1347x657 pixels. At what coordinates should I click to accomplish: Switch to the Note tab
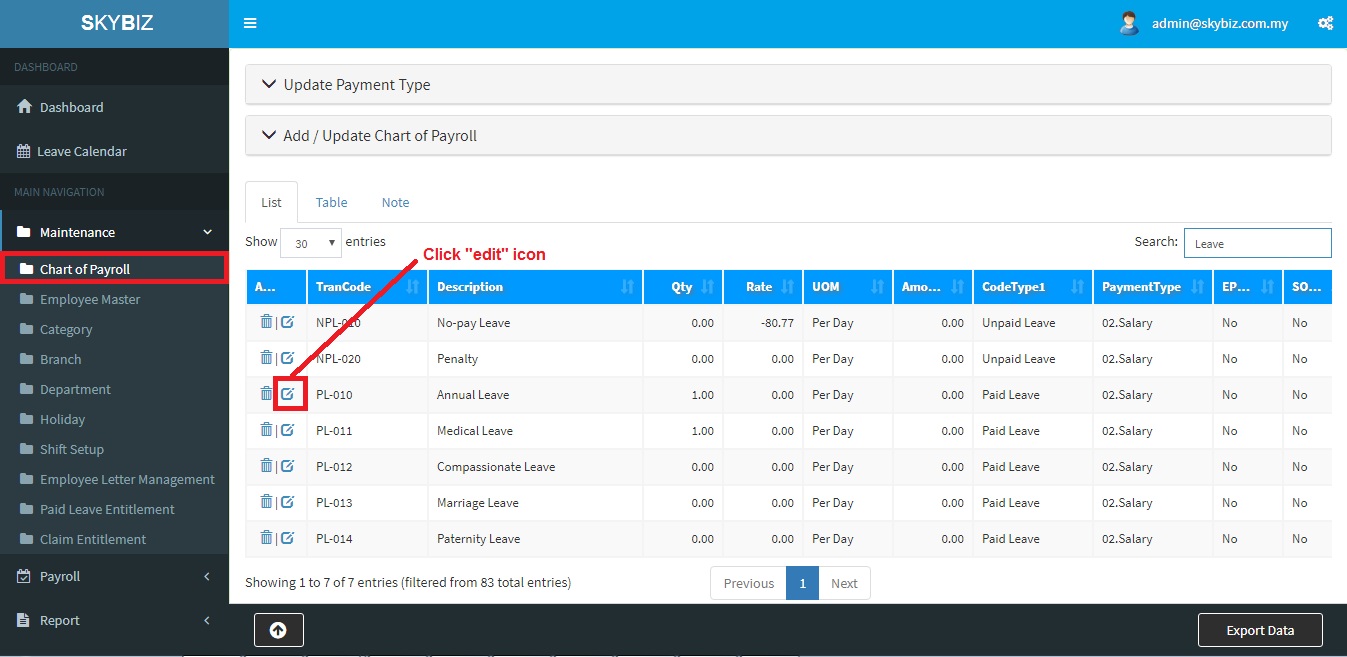(395, 202)
